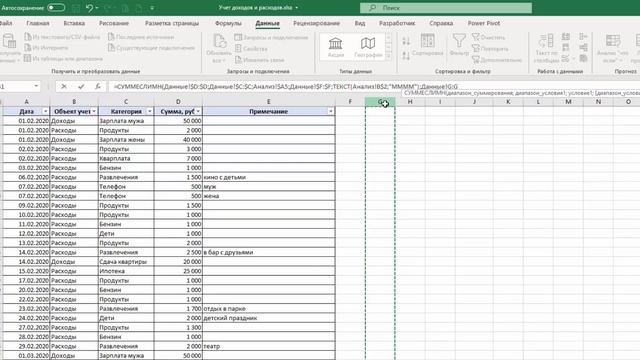Open the Категория column filter dropdown
The image size is (640, 360).
click(x=149, y=111)
